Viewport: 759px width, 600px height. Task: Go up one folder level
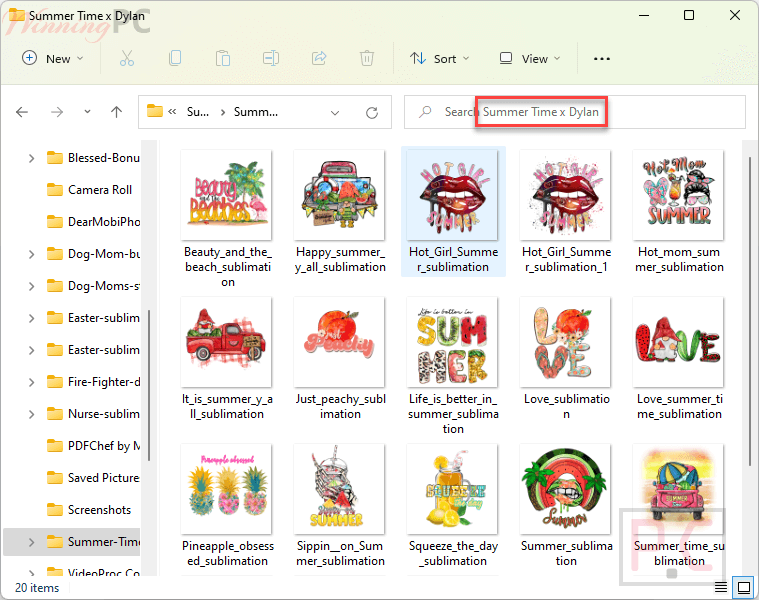[116, 112]
